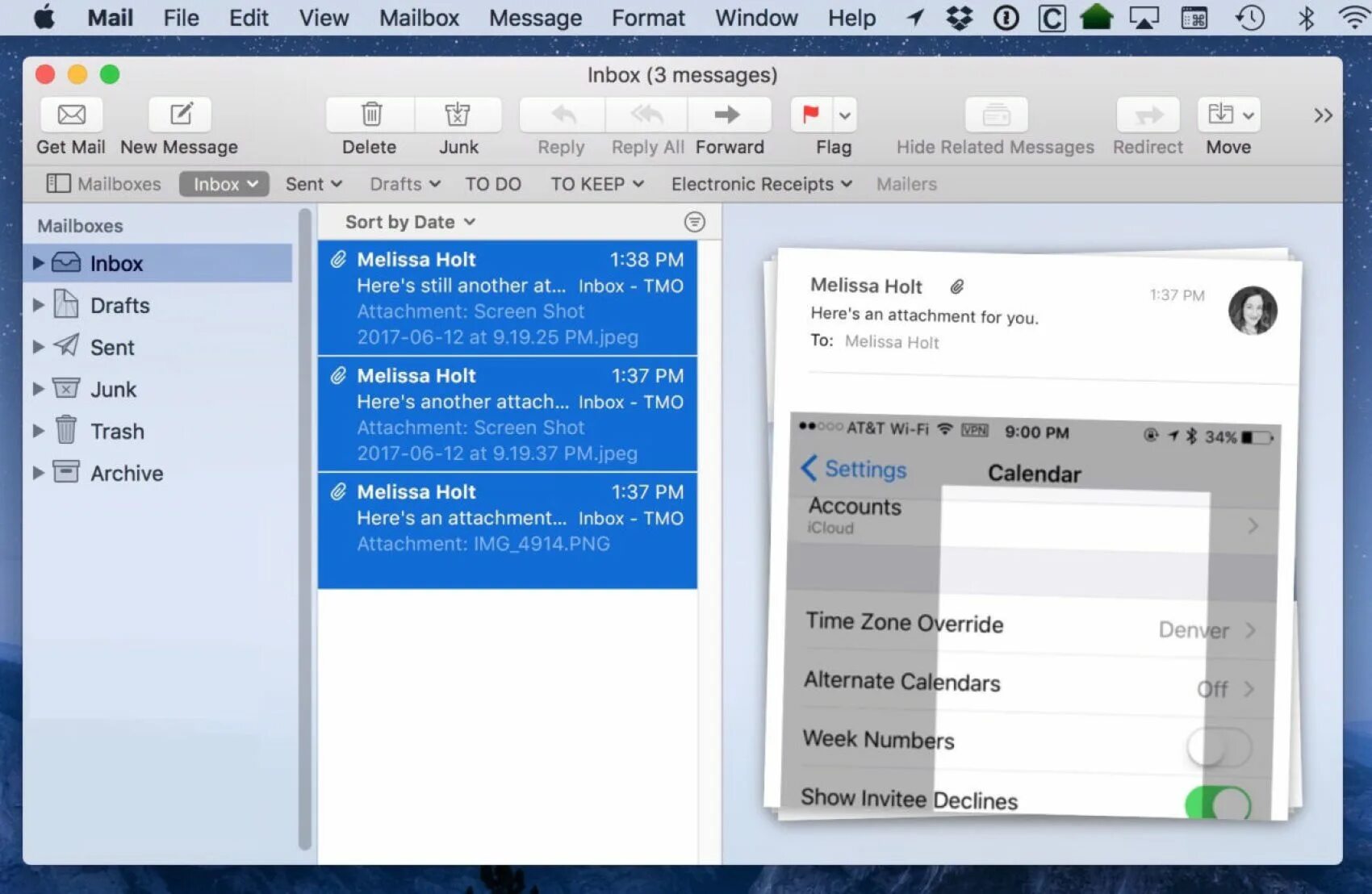The image size is (1372, 894).
Task: Select the Sent mailbox in sidebar
Action: (x=158, y=347)
